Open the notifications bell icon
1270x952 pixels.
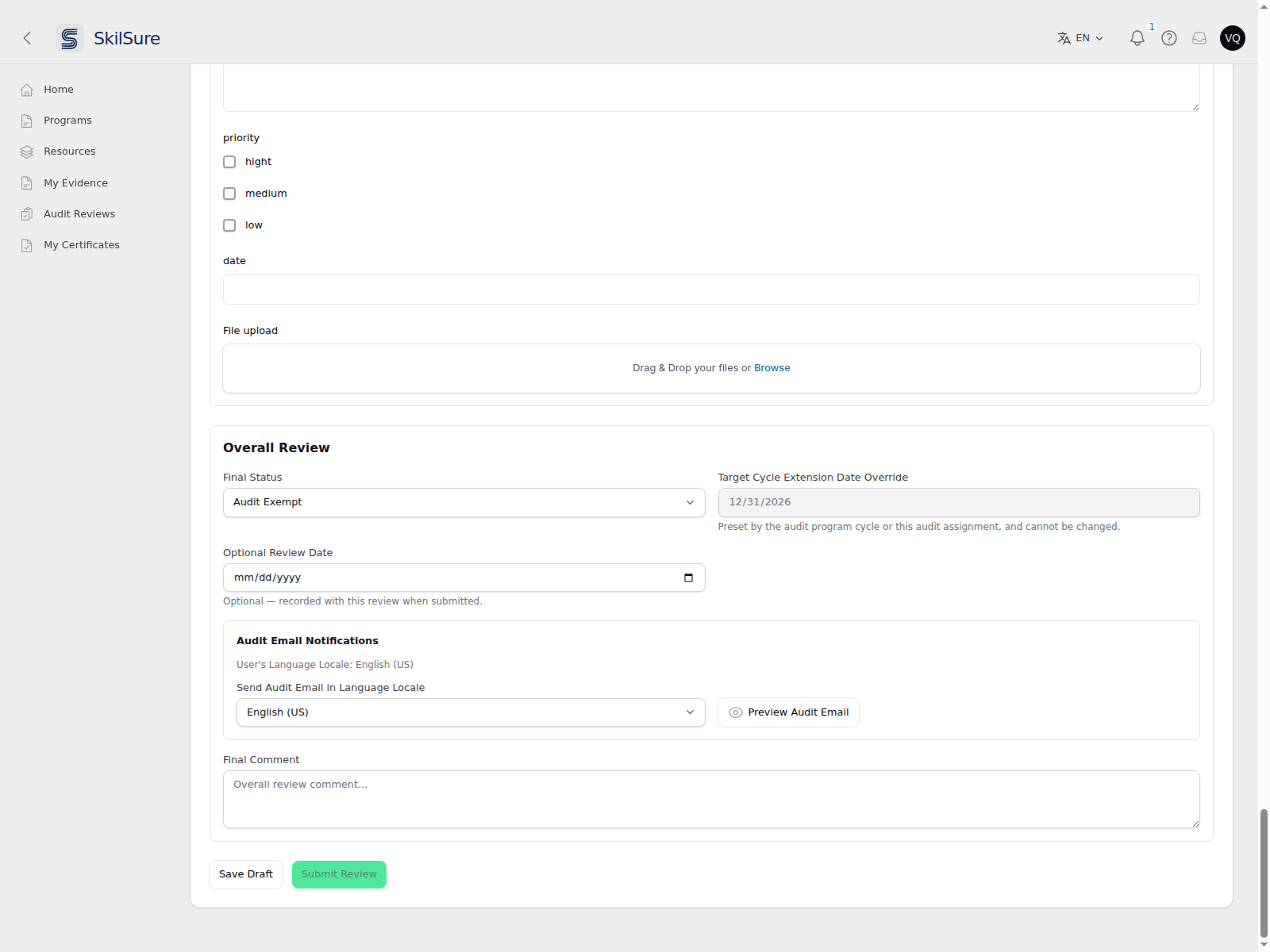click(1137, 38)
